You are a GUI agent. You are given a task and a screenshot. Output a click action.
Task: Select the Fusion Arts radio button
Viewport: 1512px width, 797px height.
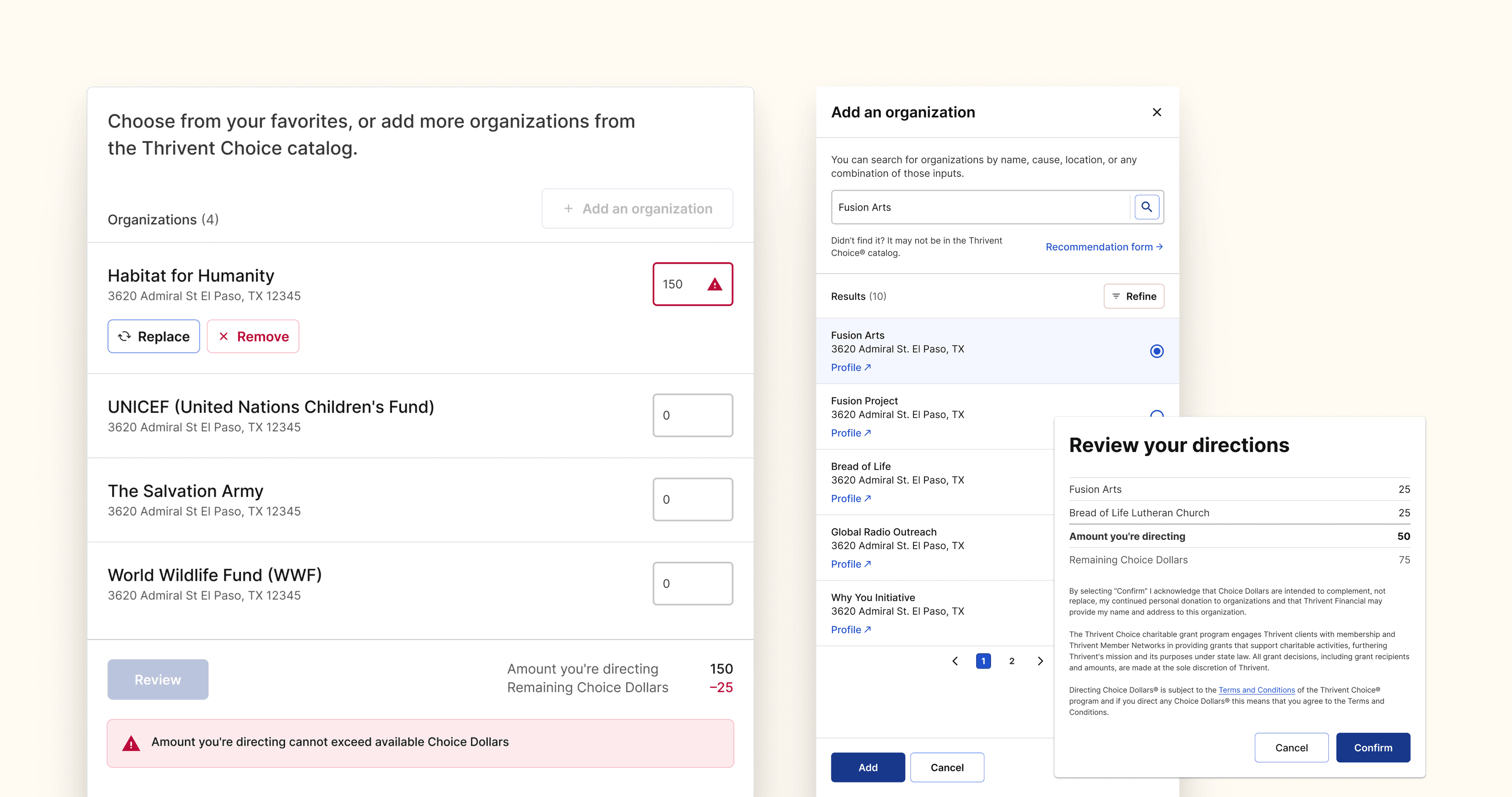tap(1156, 351)
